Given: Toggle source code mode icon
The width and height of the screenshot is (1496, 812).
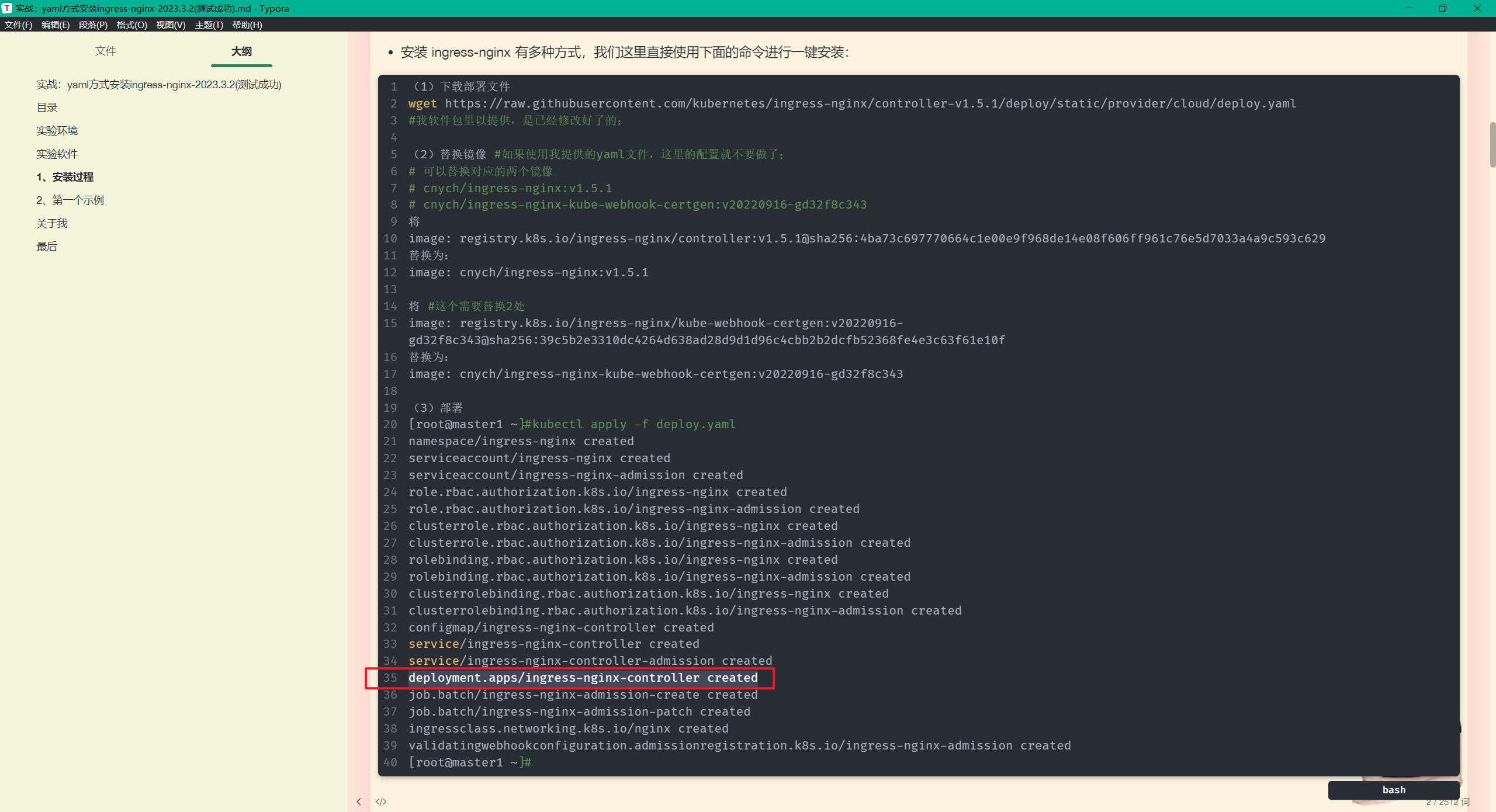Looking at the screenshot, I should pos(381,801).
